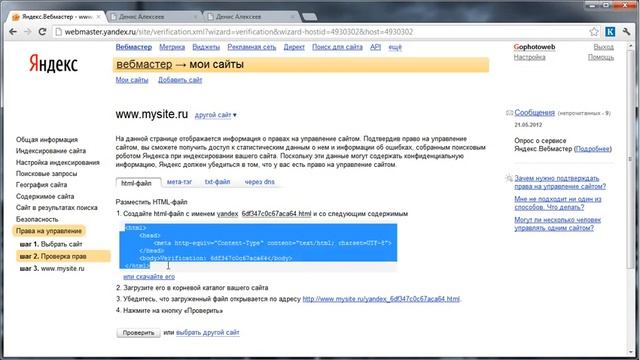Click the Выход logout link
The height and width of the screenshot is (360, 640).
(603, 47)
